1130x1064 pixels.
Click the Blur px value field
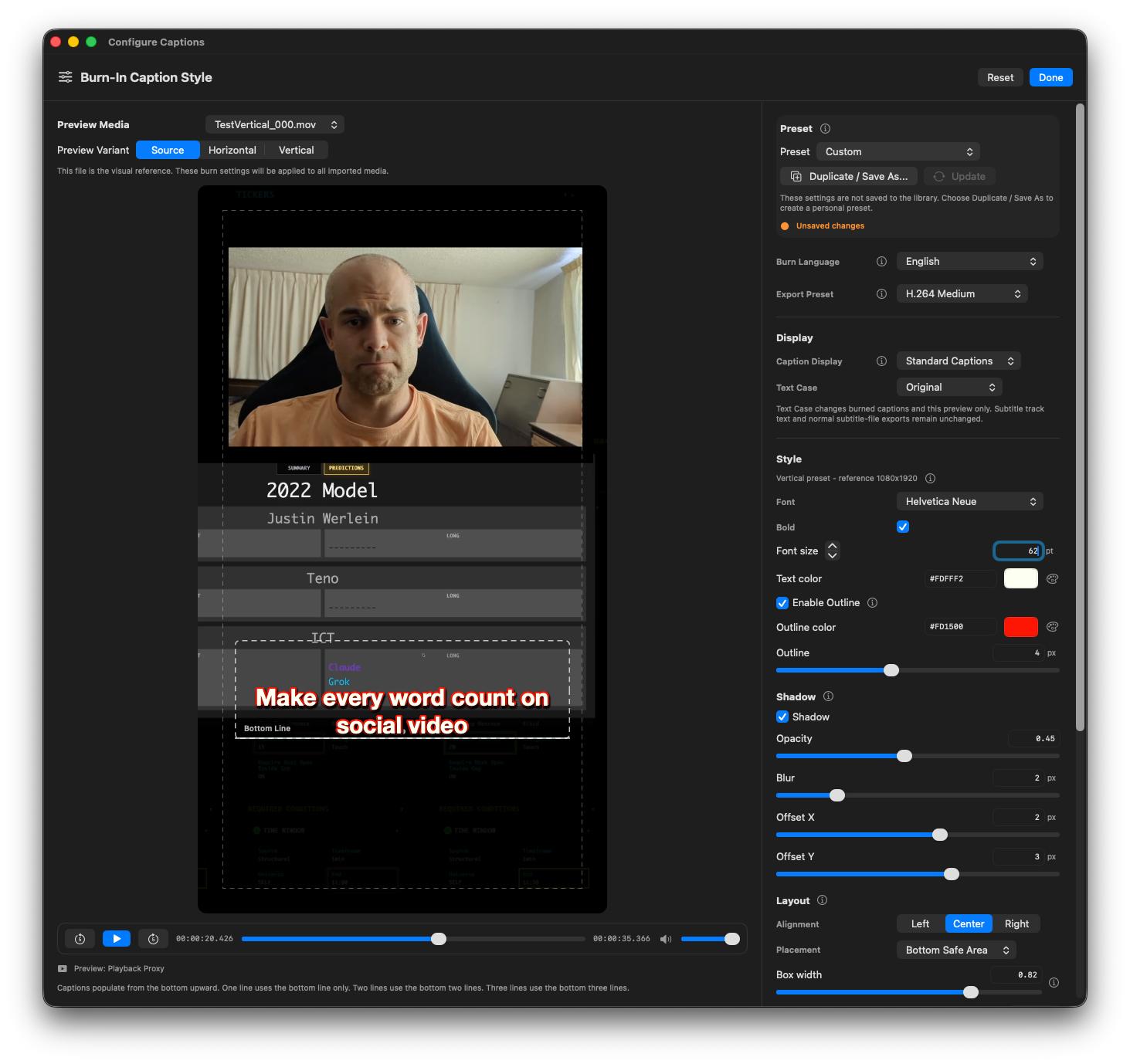[1018, 778]
